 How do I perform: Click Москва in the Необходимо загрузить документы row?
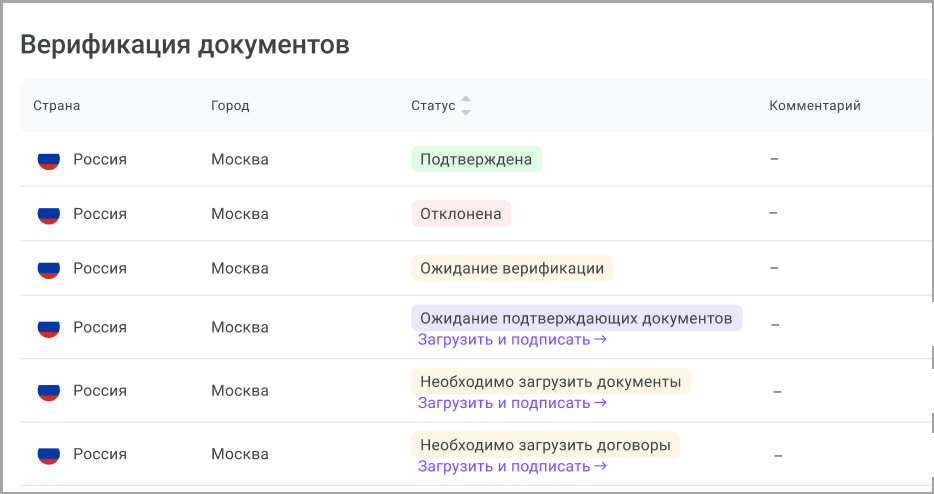click(x=240, y=390)
